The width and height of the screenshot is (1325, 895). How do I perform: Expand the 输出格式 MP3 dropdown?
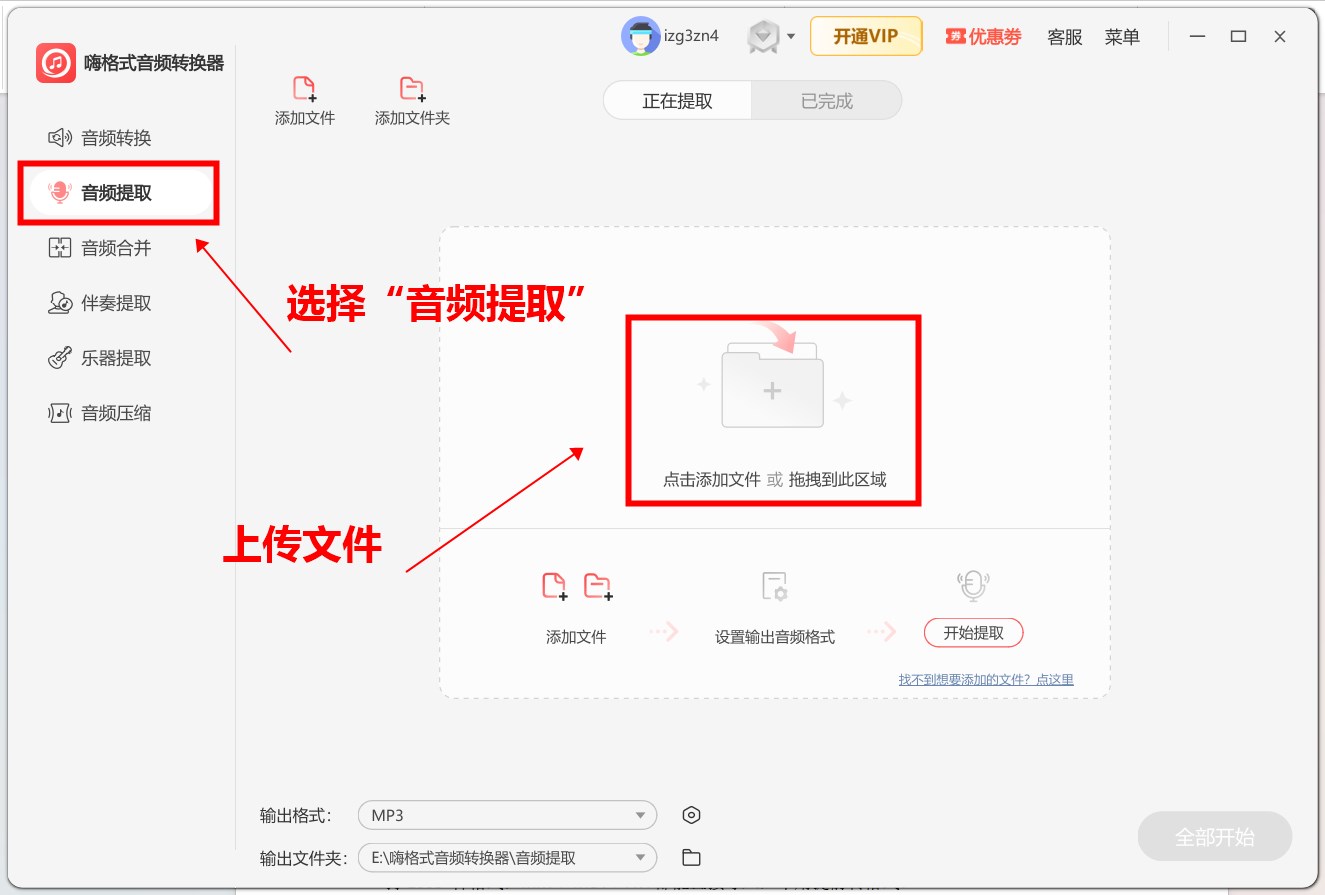tap(507, 815)
